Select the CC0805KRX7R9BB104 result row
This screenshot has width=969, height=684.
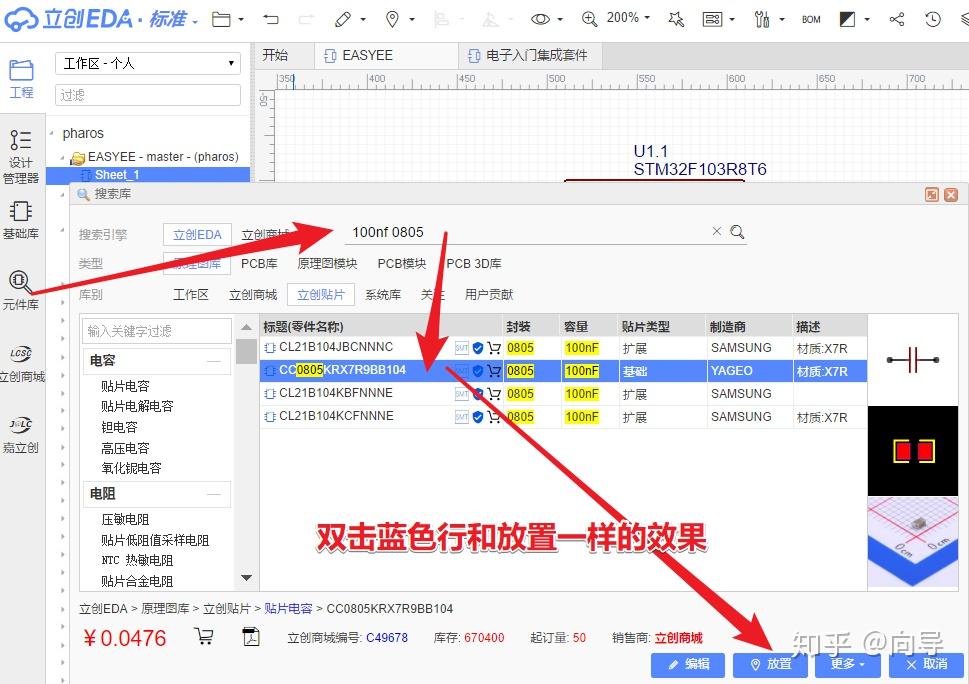563,371
